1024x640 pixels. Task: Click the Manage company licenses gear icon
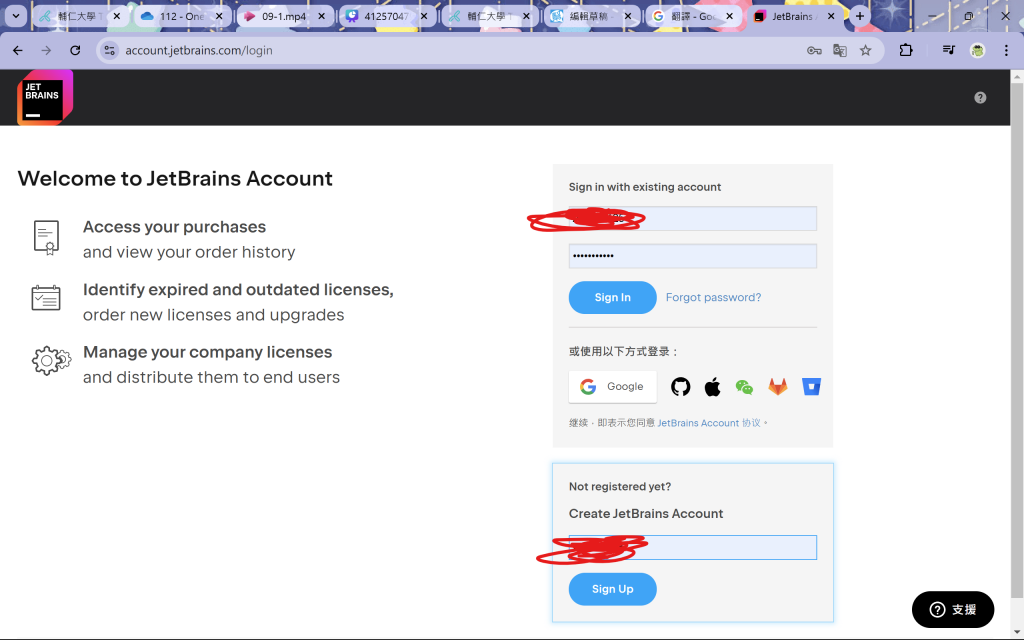pyautogui.click(x=51, y=360)
